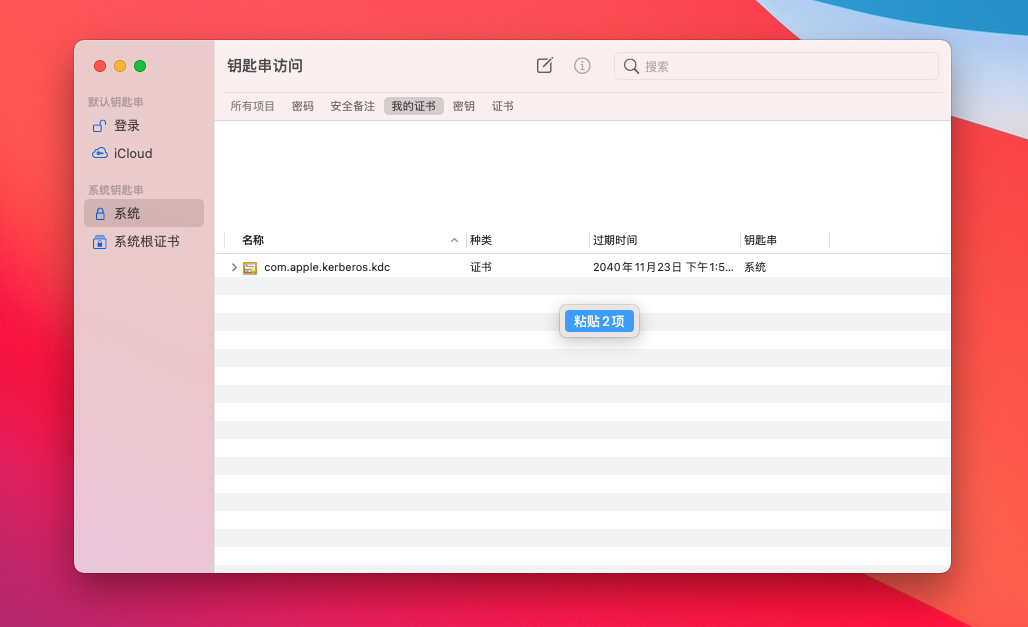Select the 证书 tab
The height and width of the screenshot is (627, 1028).
(502, 106)
